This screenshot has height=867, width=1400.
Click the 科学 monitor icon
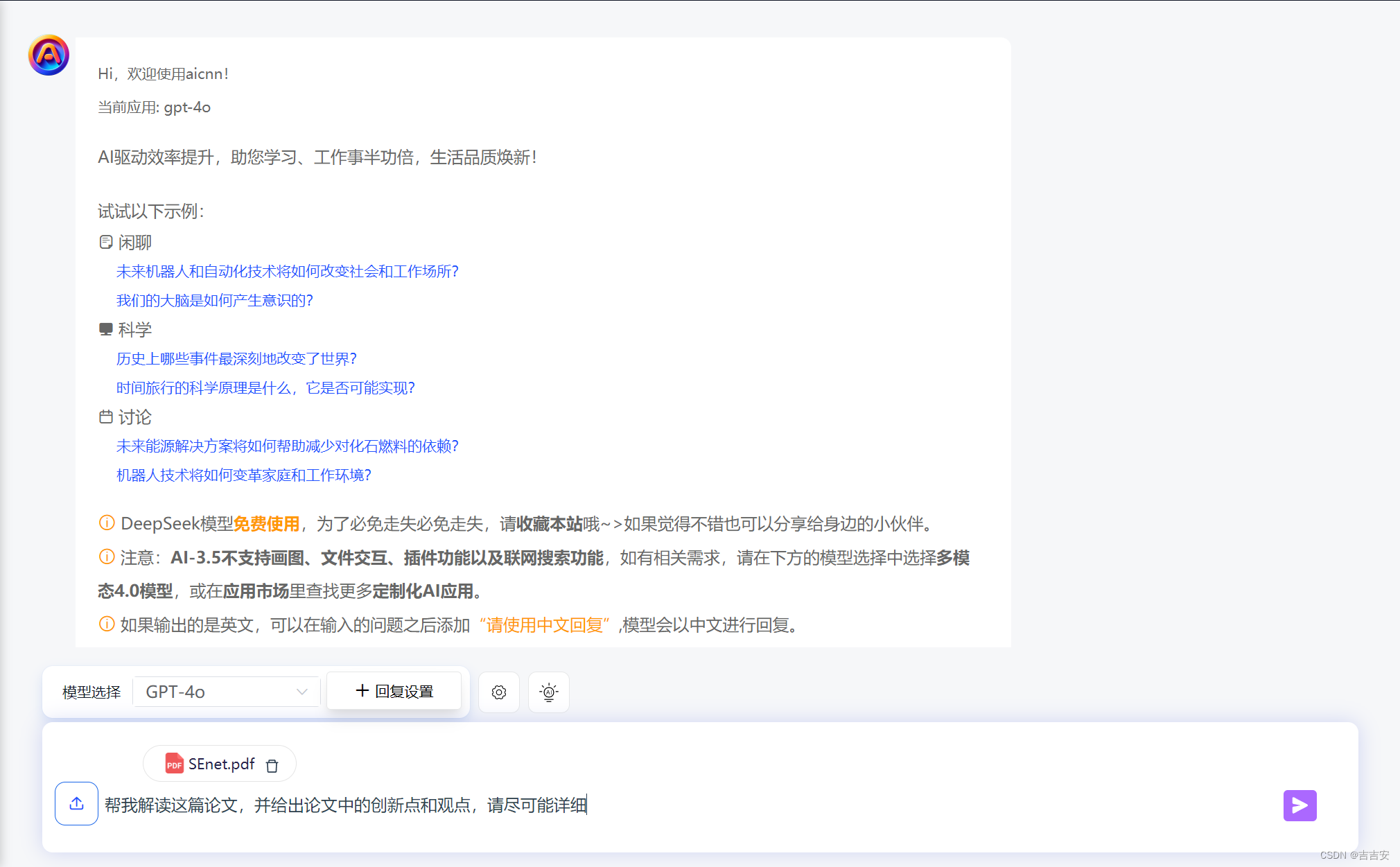tap(105, 329)
